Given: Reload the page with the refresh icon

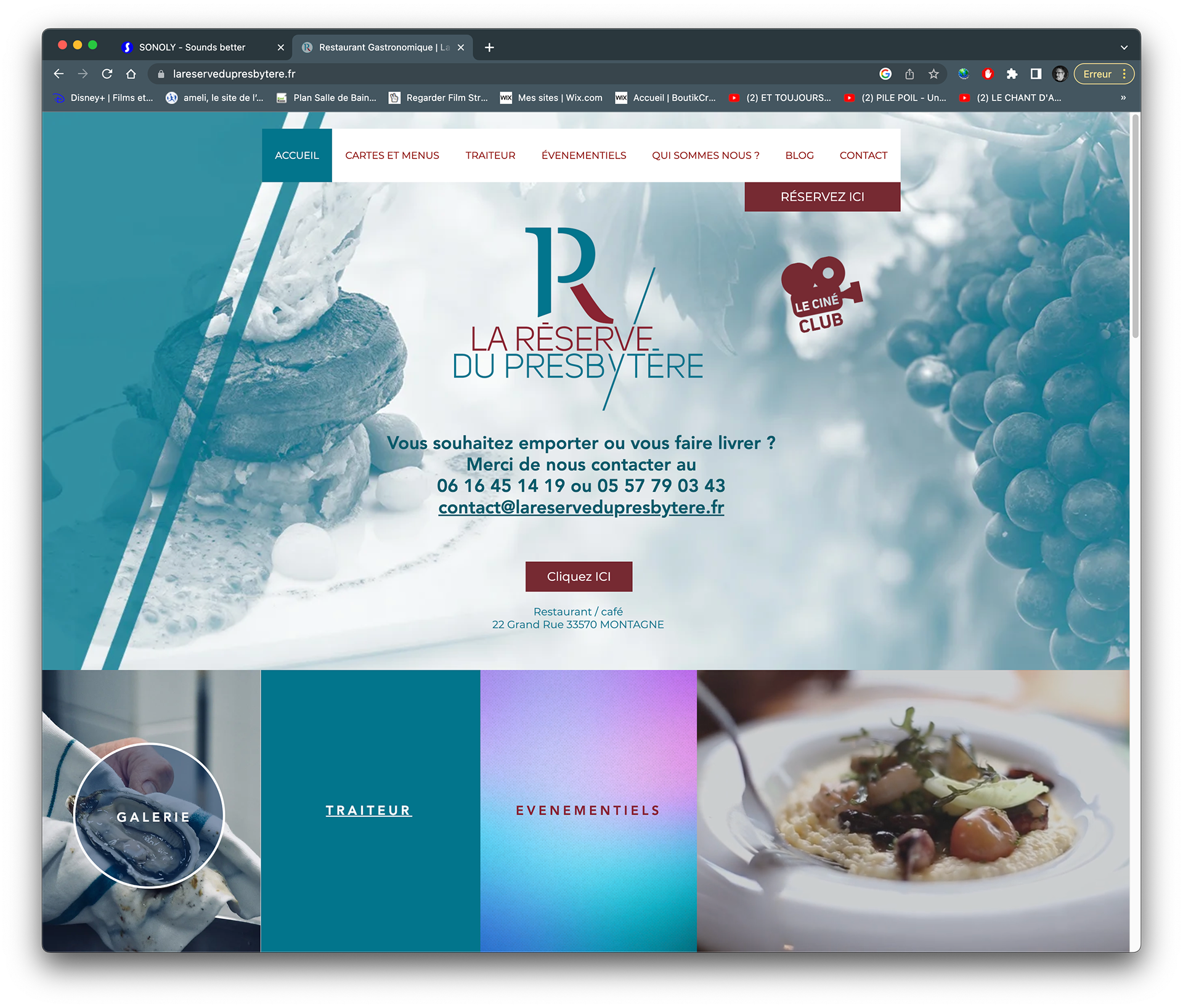Looking at the screenshot, I should tap(107, 74).
